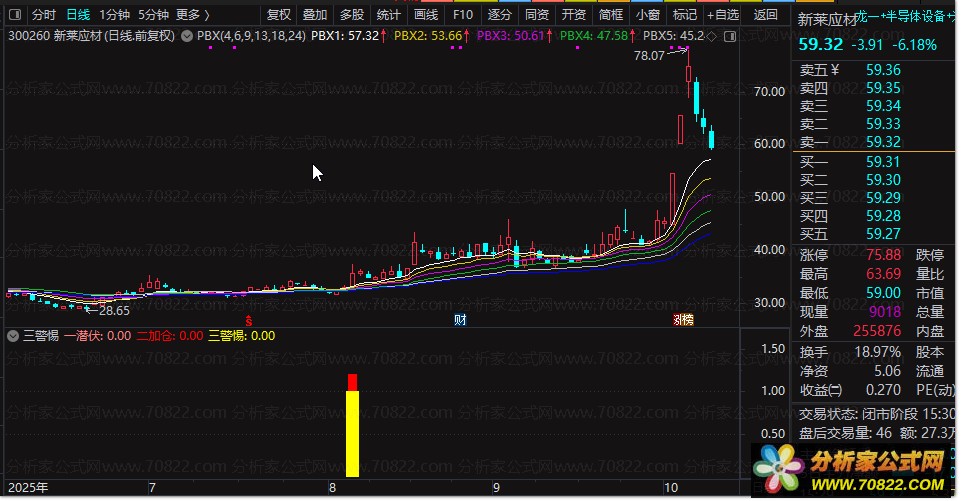
Task: Click the 收益(二) value 0.270
Action: [883, 390]
